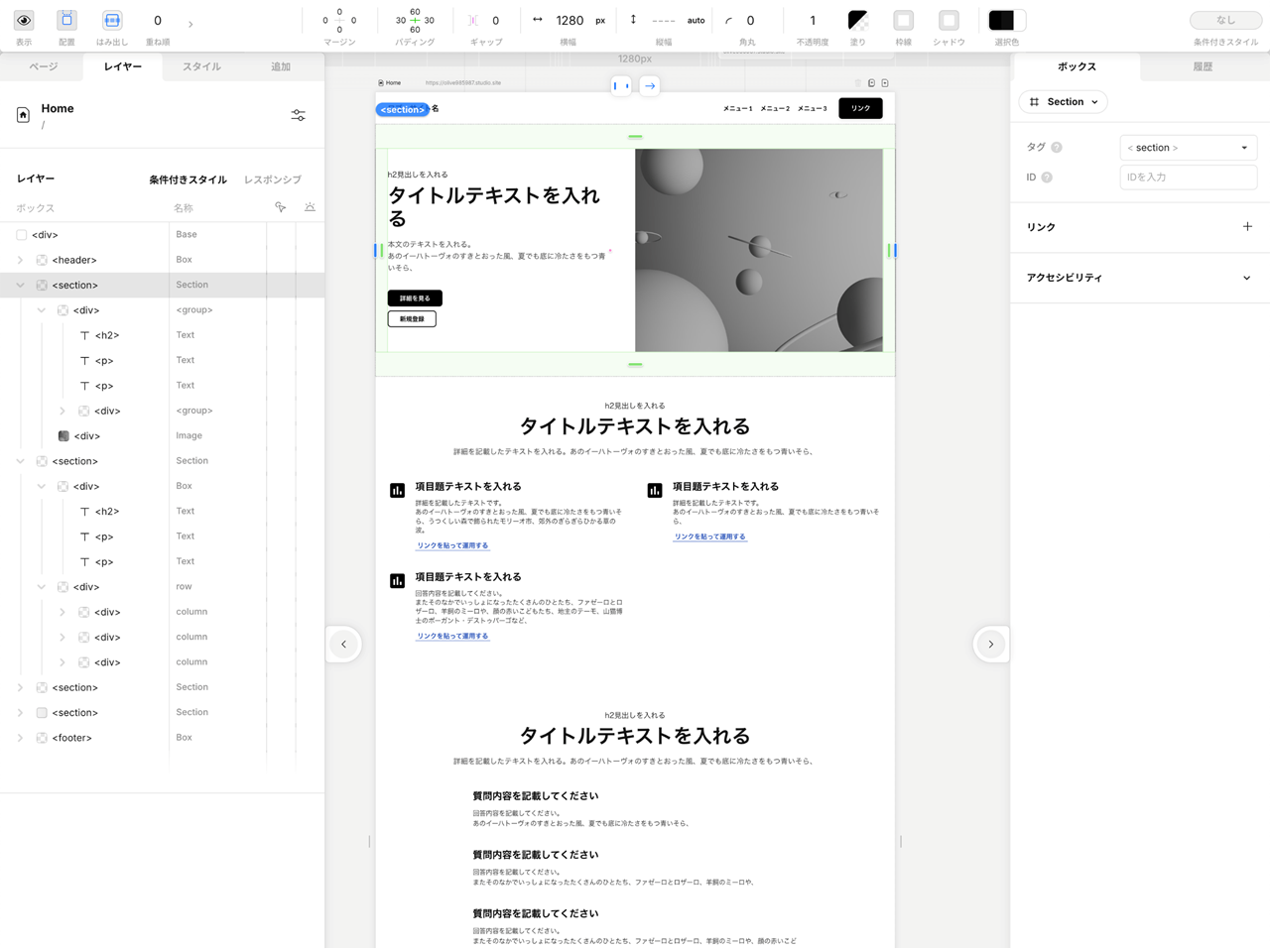Switch to the スタイル tab

pos(201,66)
